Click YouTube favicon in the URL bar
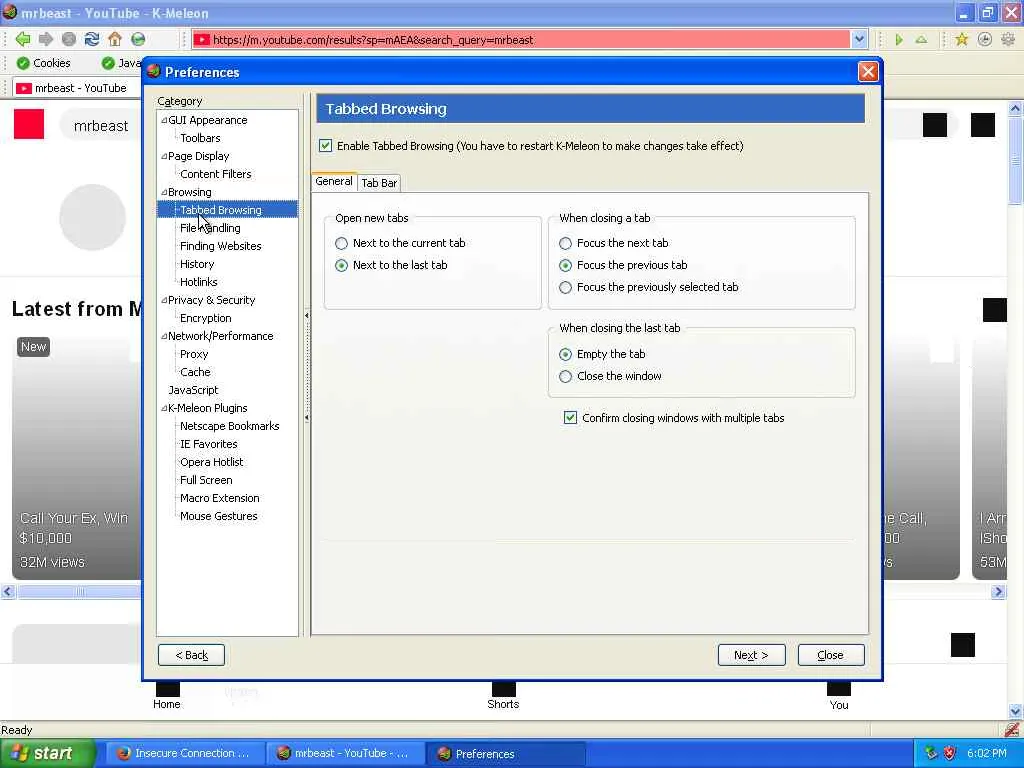Image resolution: width=1024 pixels, height=768 pixels. [202, 40]
